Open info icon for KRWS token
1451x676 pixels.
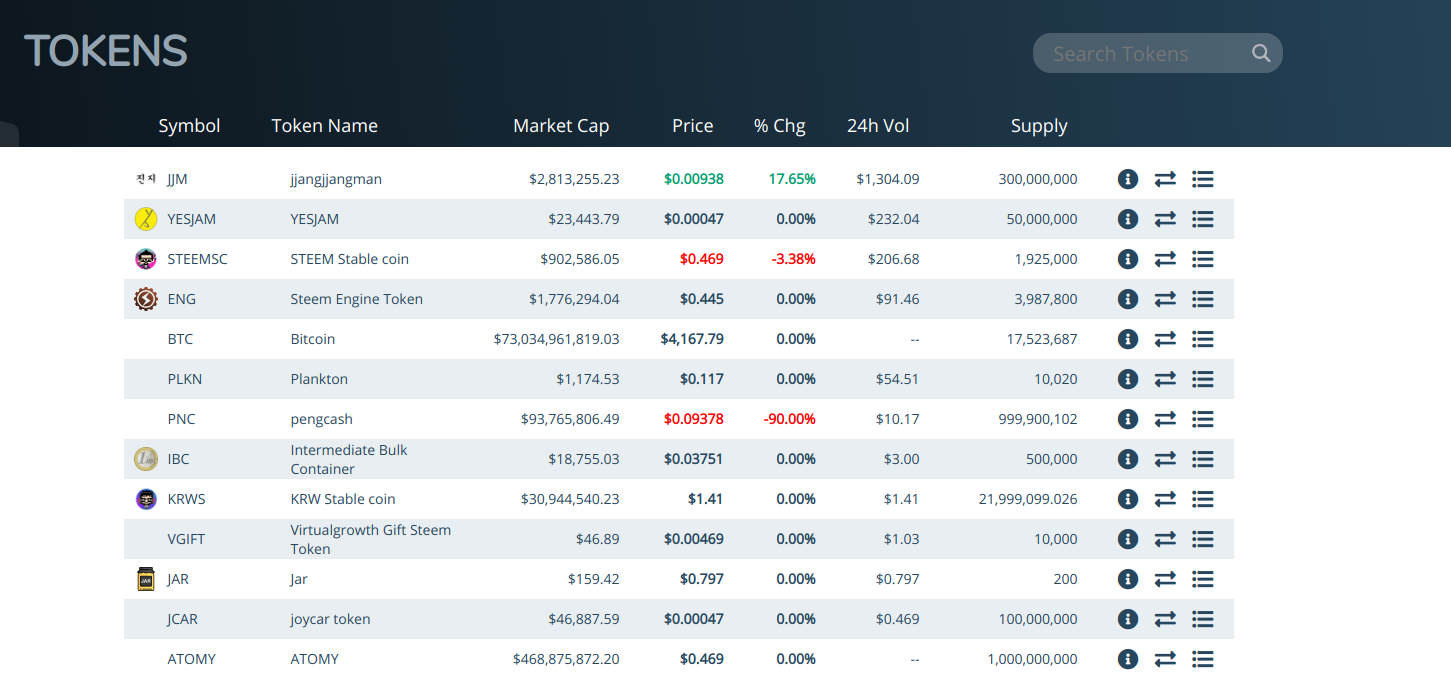1128,499
